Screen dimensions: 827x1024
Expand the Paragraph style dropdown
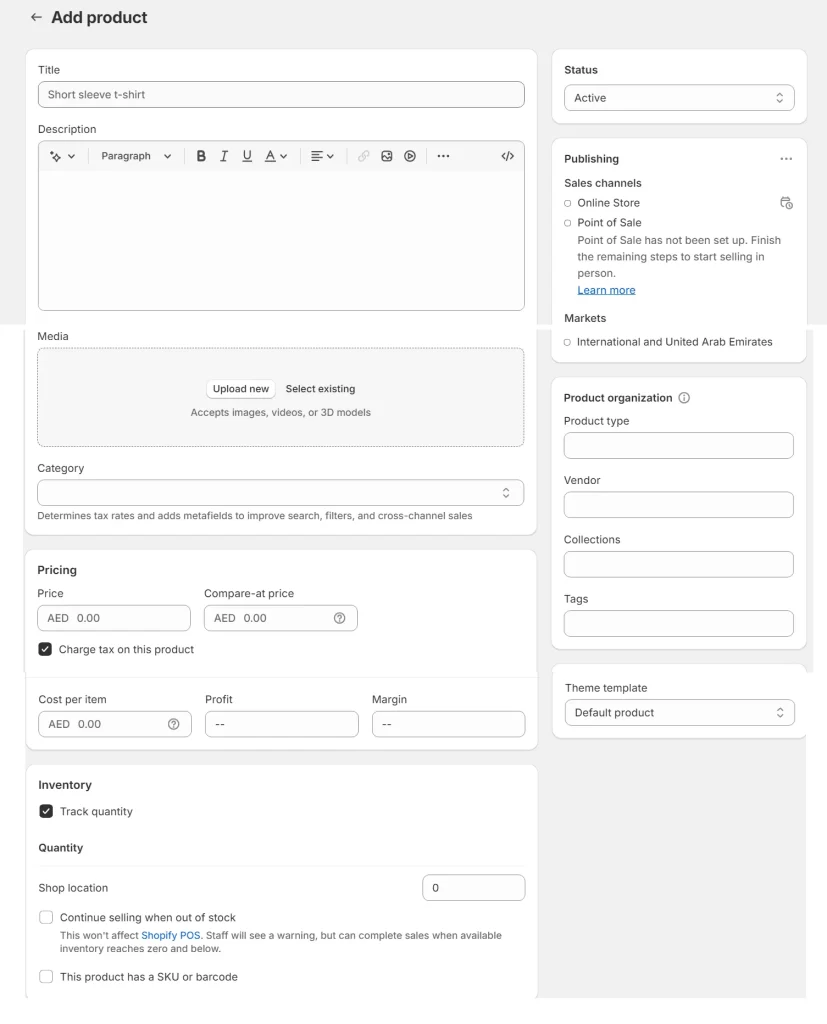tap(136, 156)
